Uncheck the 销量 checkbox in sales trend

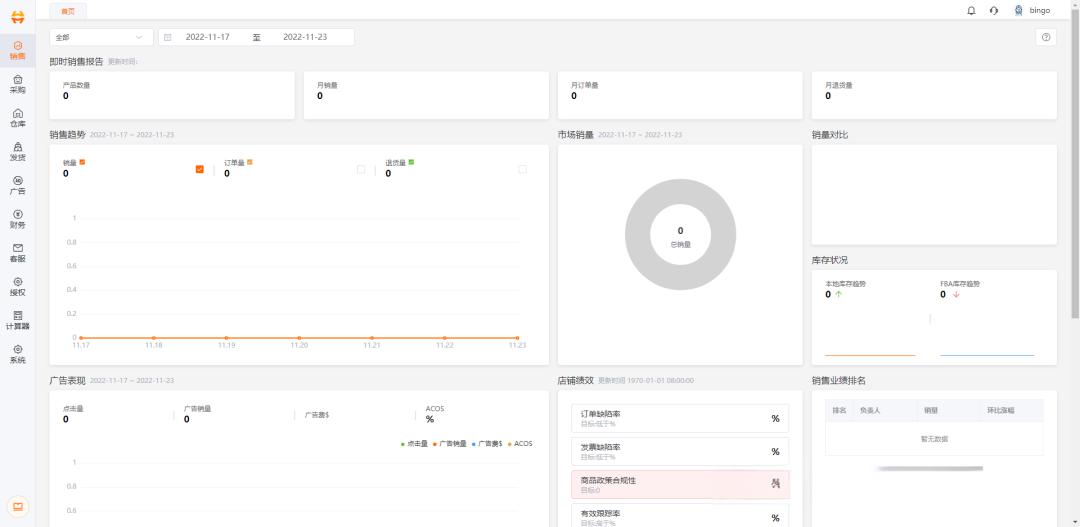pos(200,169)
